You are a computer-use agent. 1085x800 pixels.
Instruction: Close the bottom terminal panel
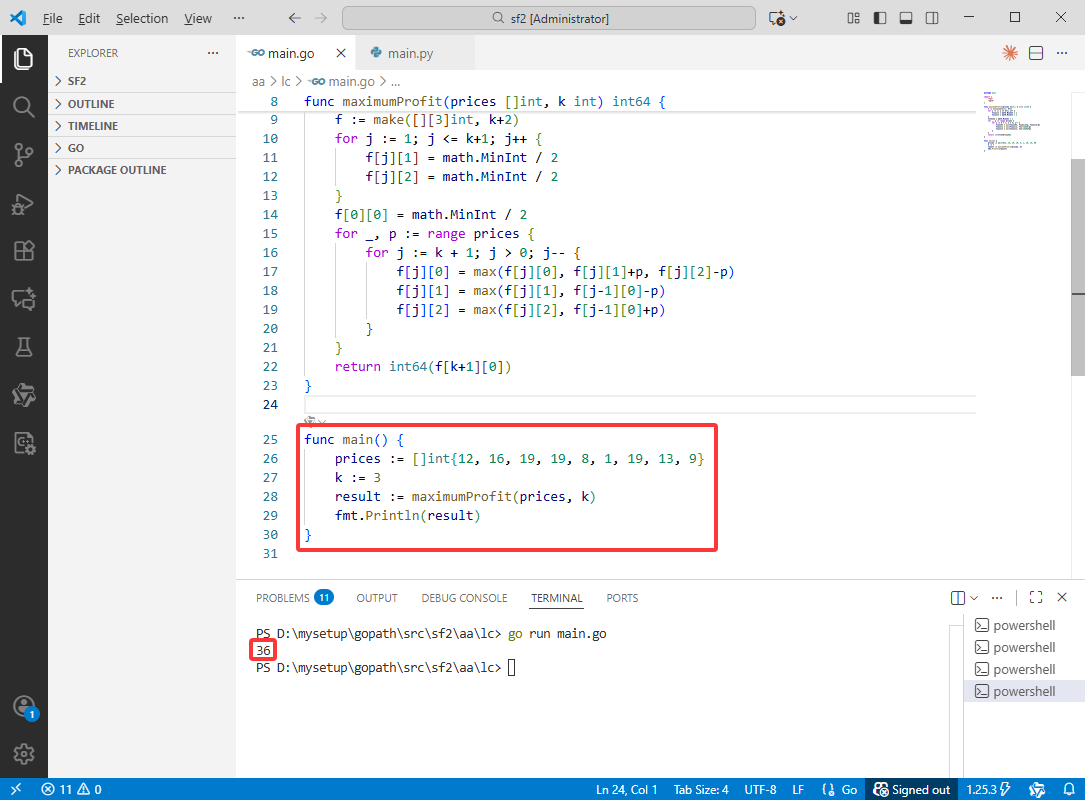pyautogui.click(x=1062, y=597)
